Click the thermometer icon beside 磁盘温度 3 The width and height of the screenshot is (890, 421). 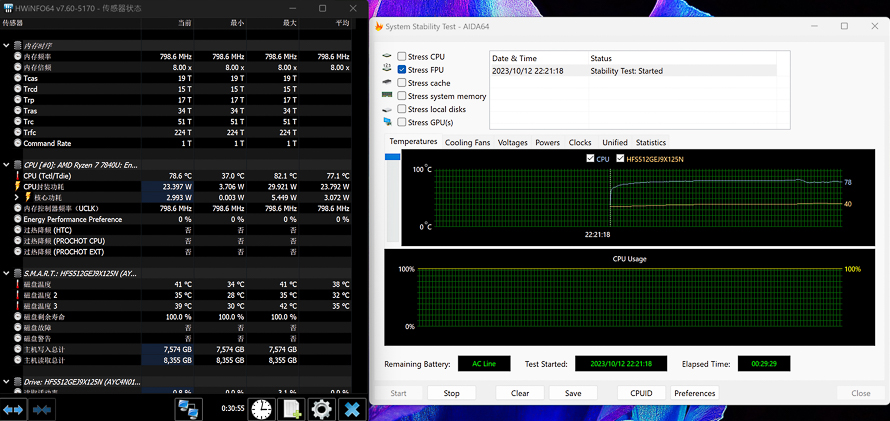18,306
